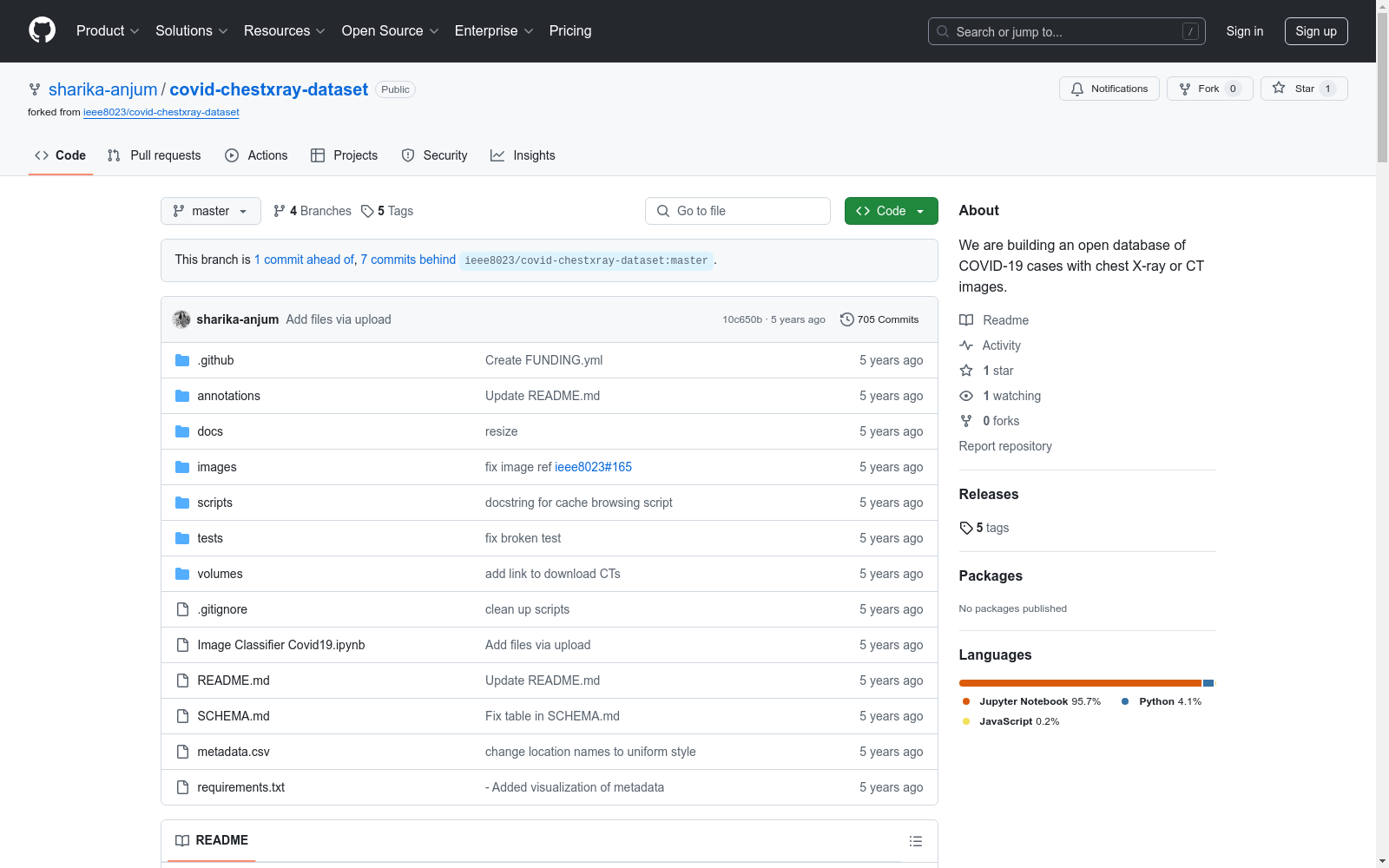Open the 5 Tags link near branches
The image size is (1389, 868).
[x=388, y=211]
